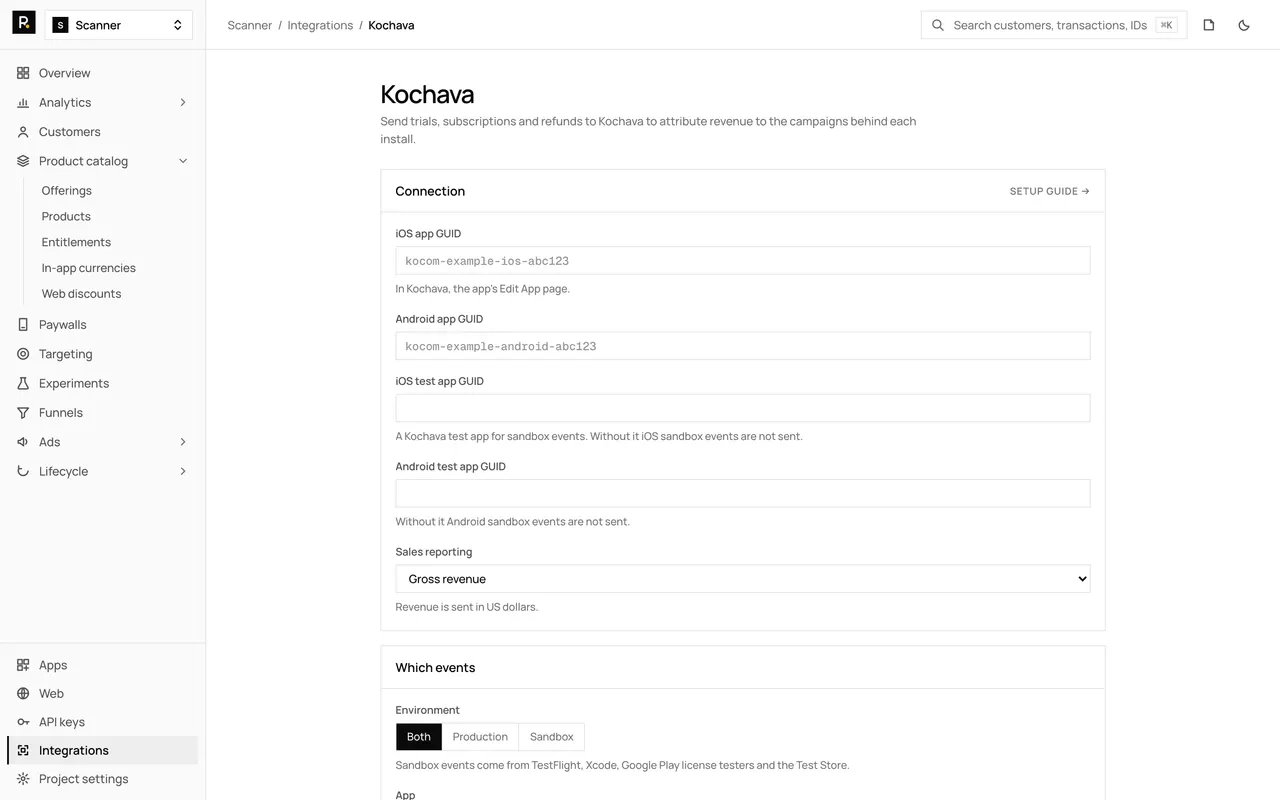
Task: Open Entitlements in the product catalog
Action: [76, 242]
